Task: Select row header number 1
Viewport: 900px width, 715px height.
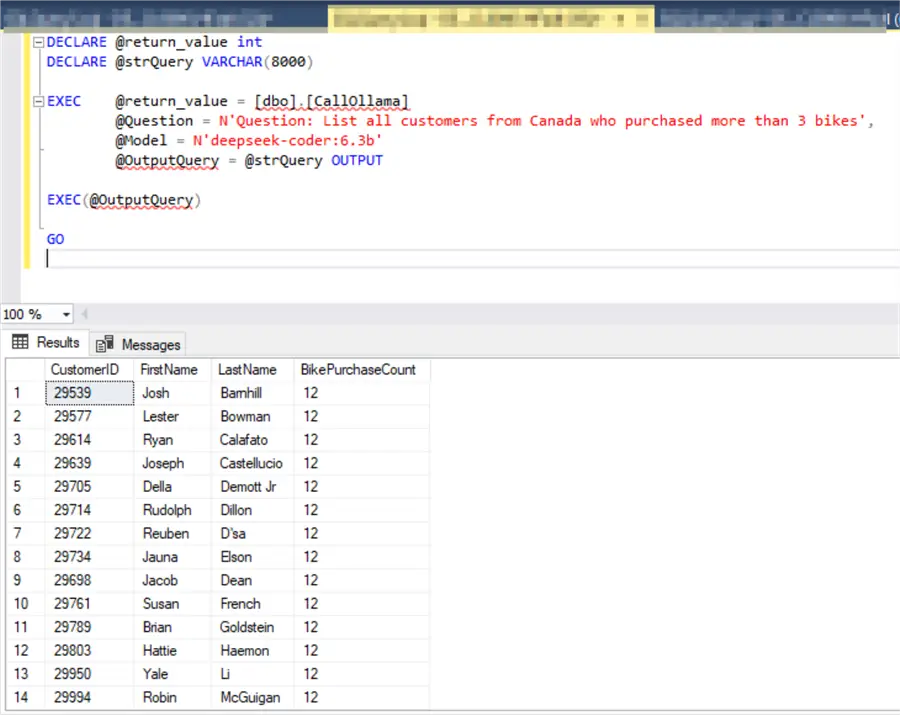Action: tap(25, 393)
